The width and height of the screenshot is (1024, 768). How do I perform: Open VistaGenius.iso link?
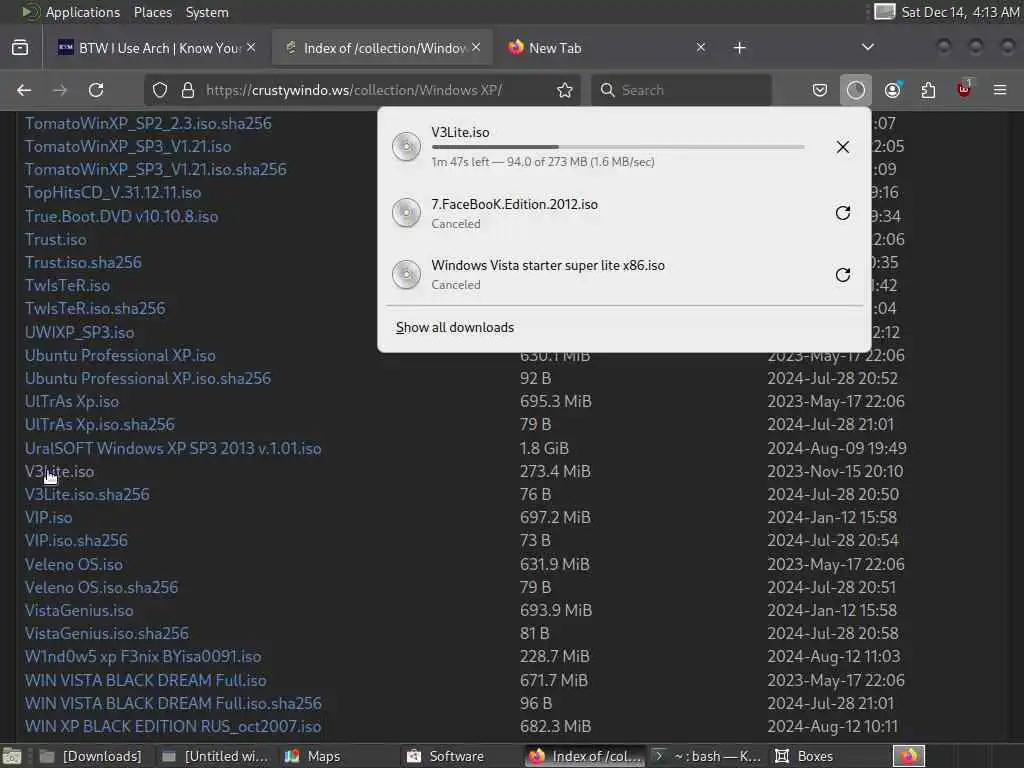(79, 610)
